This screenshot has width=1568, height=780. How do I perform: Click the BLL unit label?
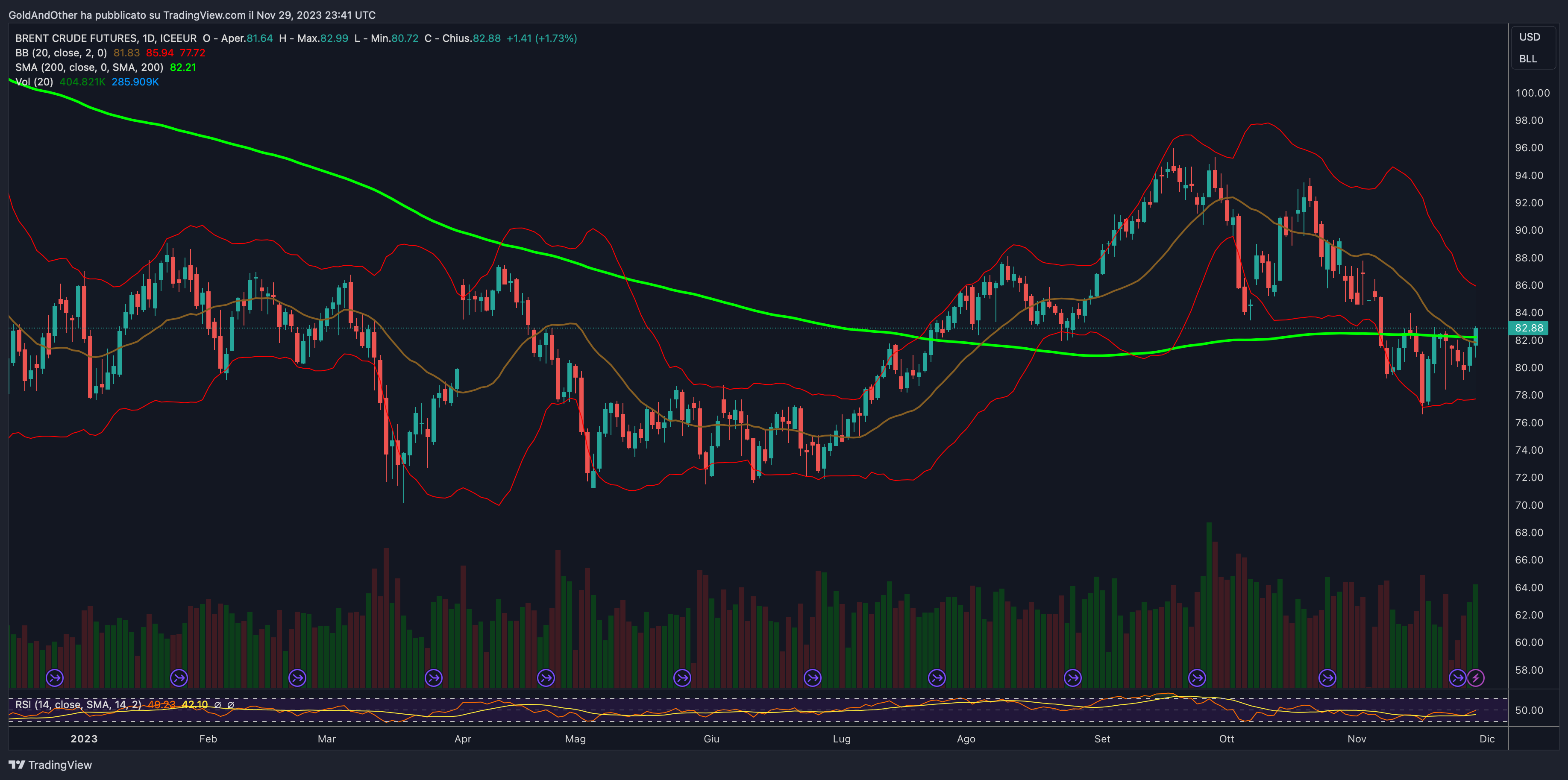pos(1528,59)
